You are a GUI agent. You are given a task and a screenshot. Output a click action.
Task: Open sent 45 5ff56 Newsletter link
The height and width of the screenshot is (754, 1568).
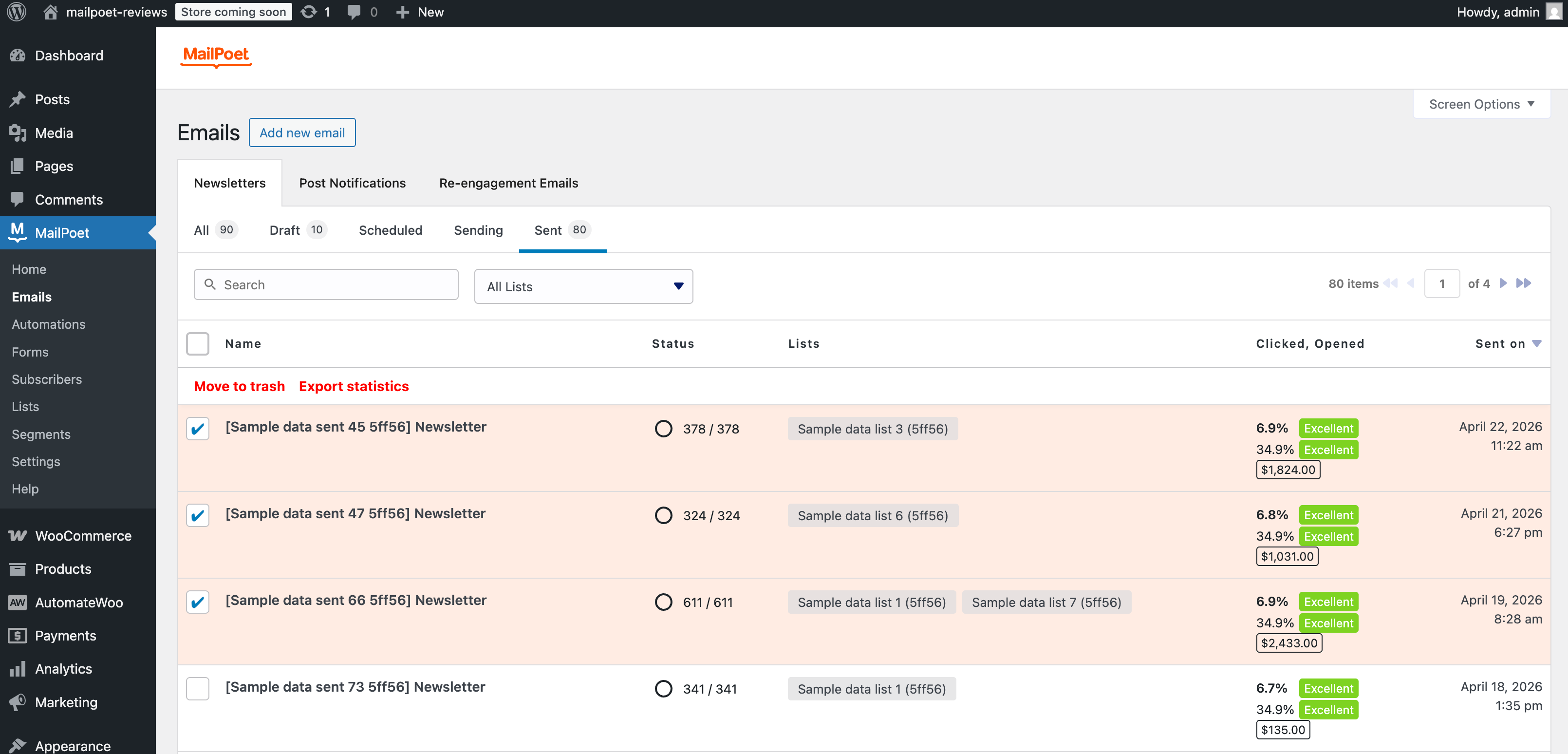(x=355, y=426)
